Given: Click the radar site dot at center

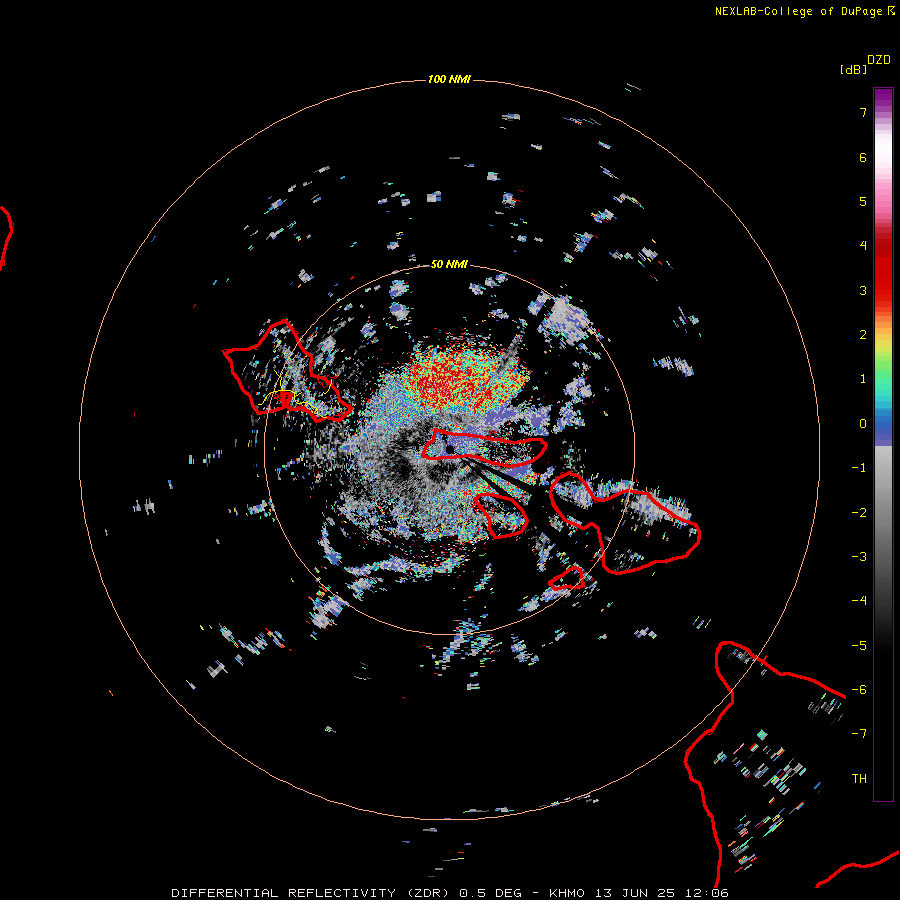Looking at the screenshot, I should [x=450, y=449].
